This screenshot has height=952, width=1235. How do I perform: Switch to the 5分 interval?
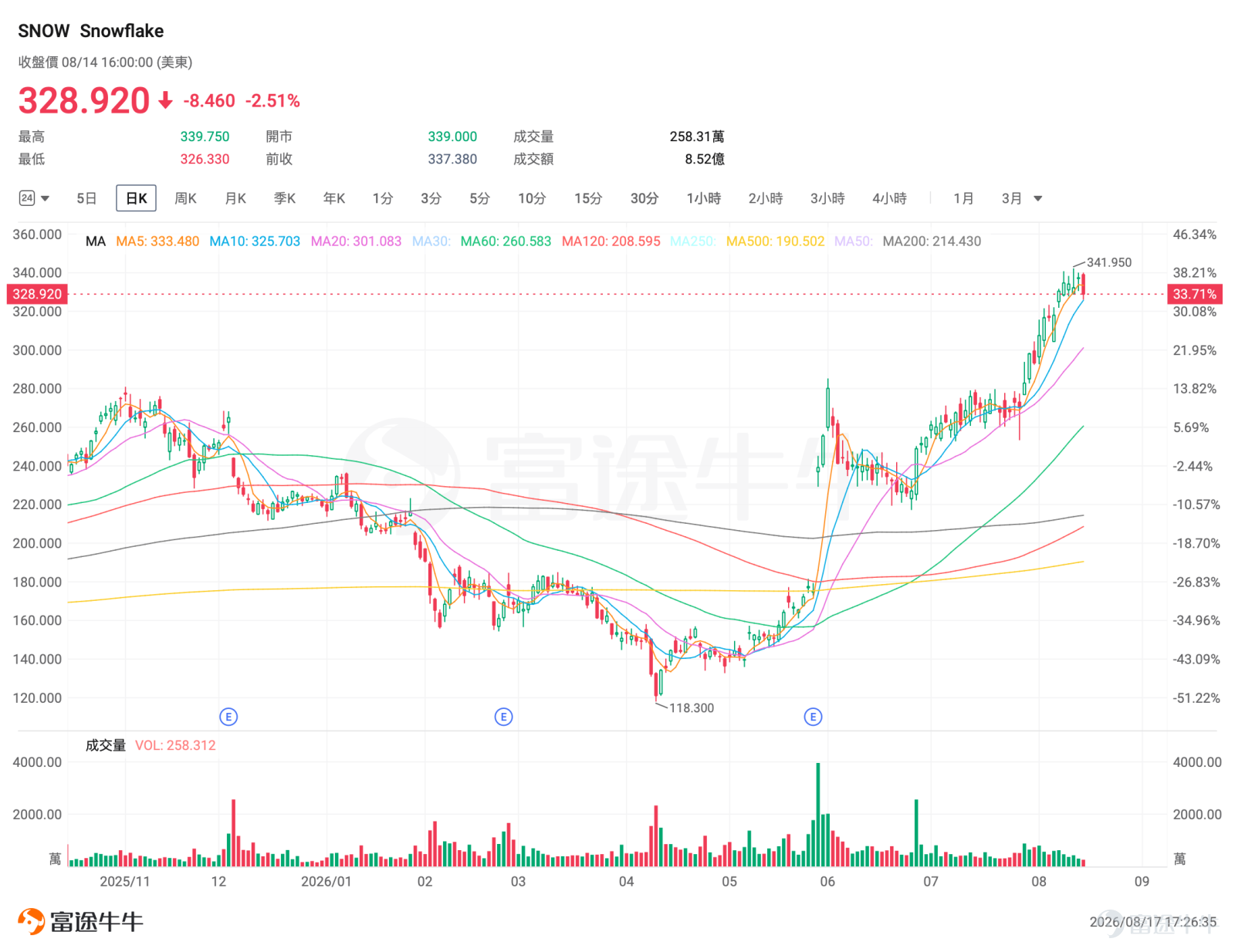[479, 198]
